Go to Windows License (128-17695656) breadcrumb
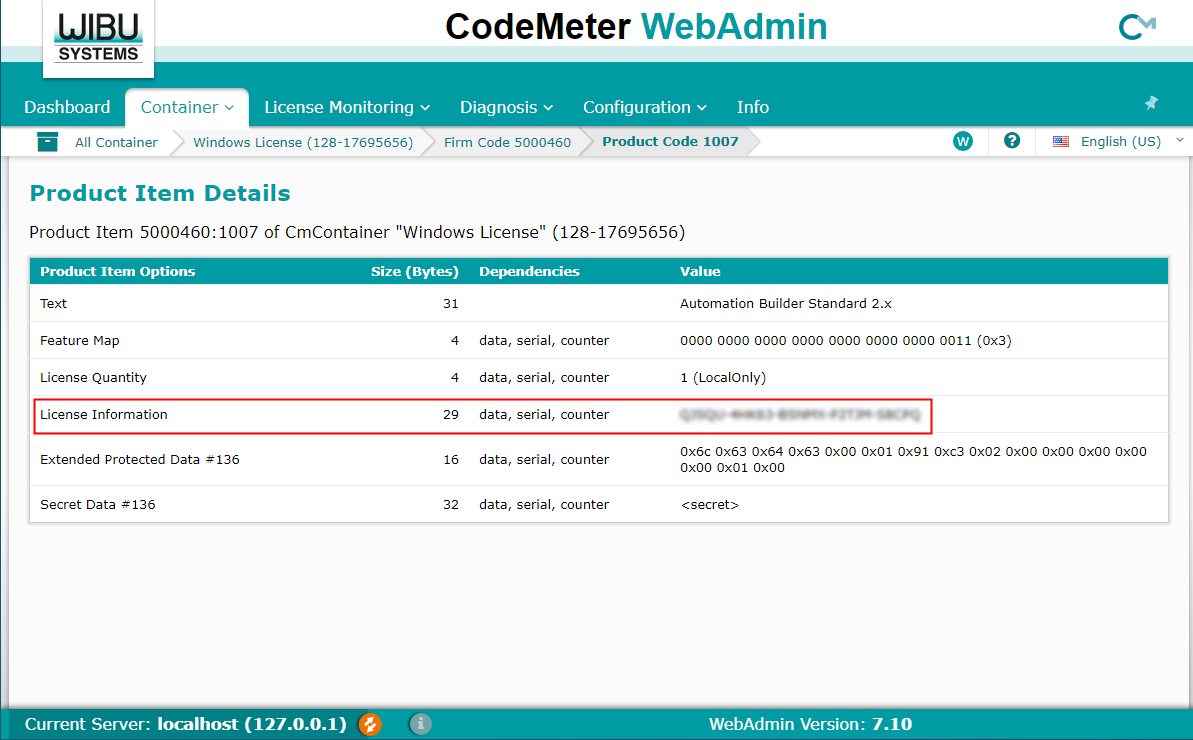The image size is (1193, 740). (303, 142)
